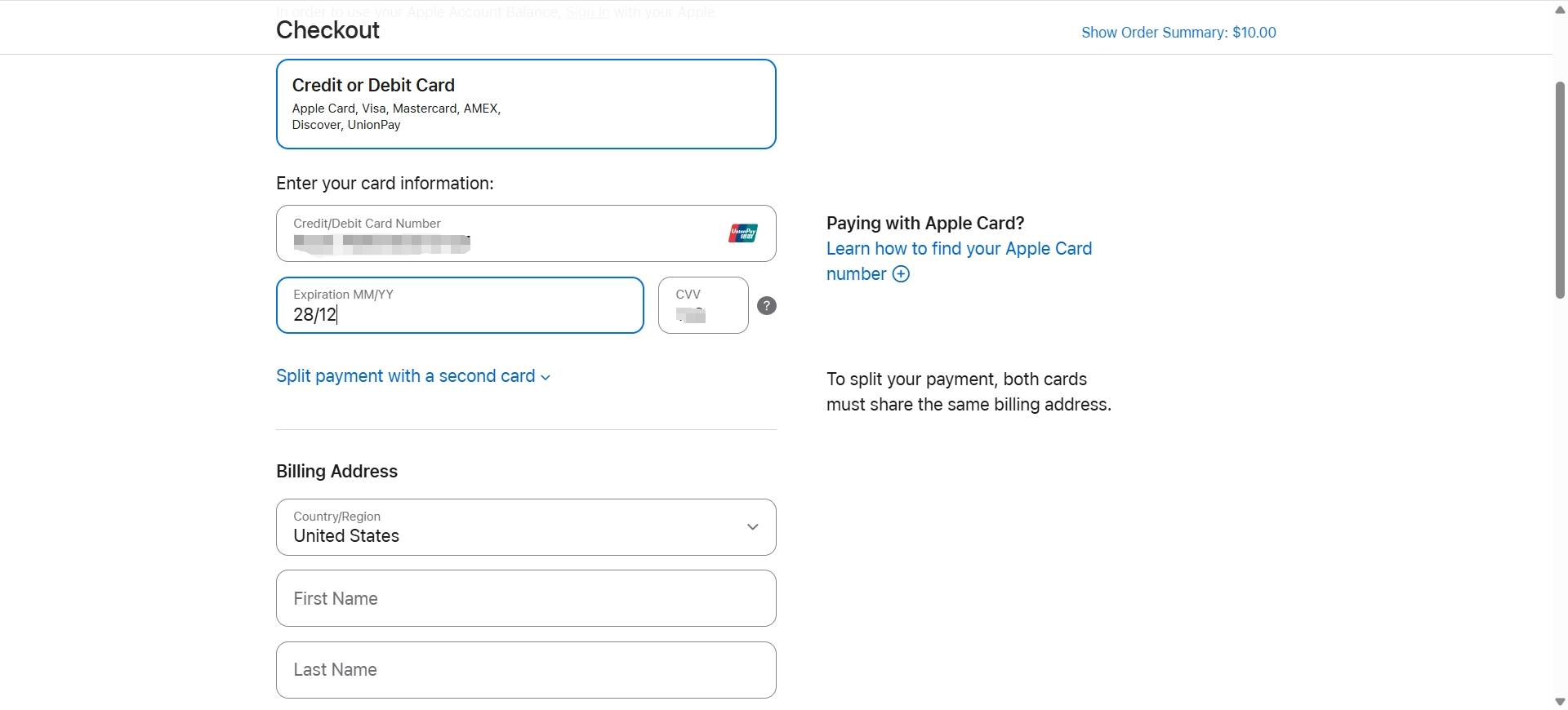Click the First Name field

pos(526,598)
